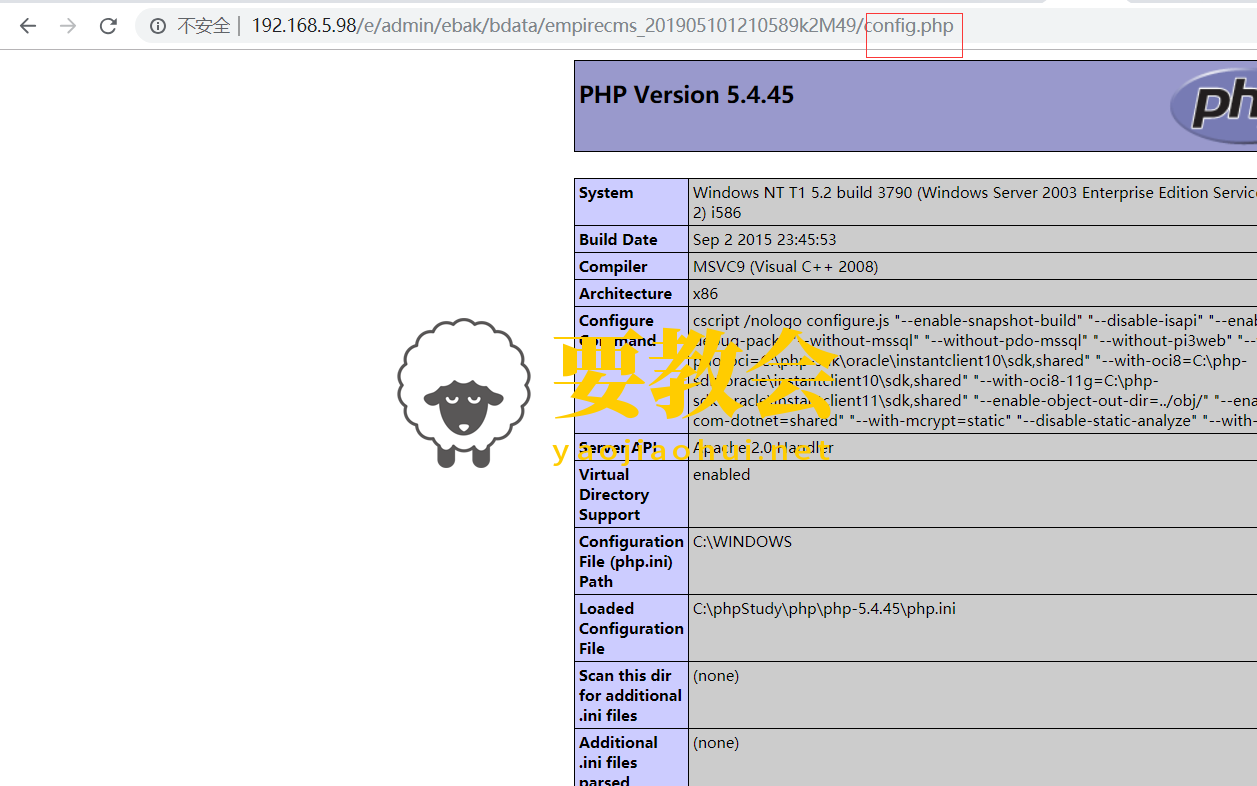Click Additional .ini files parsed label
Viewport: 1257px width, 786px height.
click(x=618, y=762)
